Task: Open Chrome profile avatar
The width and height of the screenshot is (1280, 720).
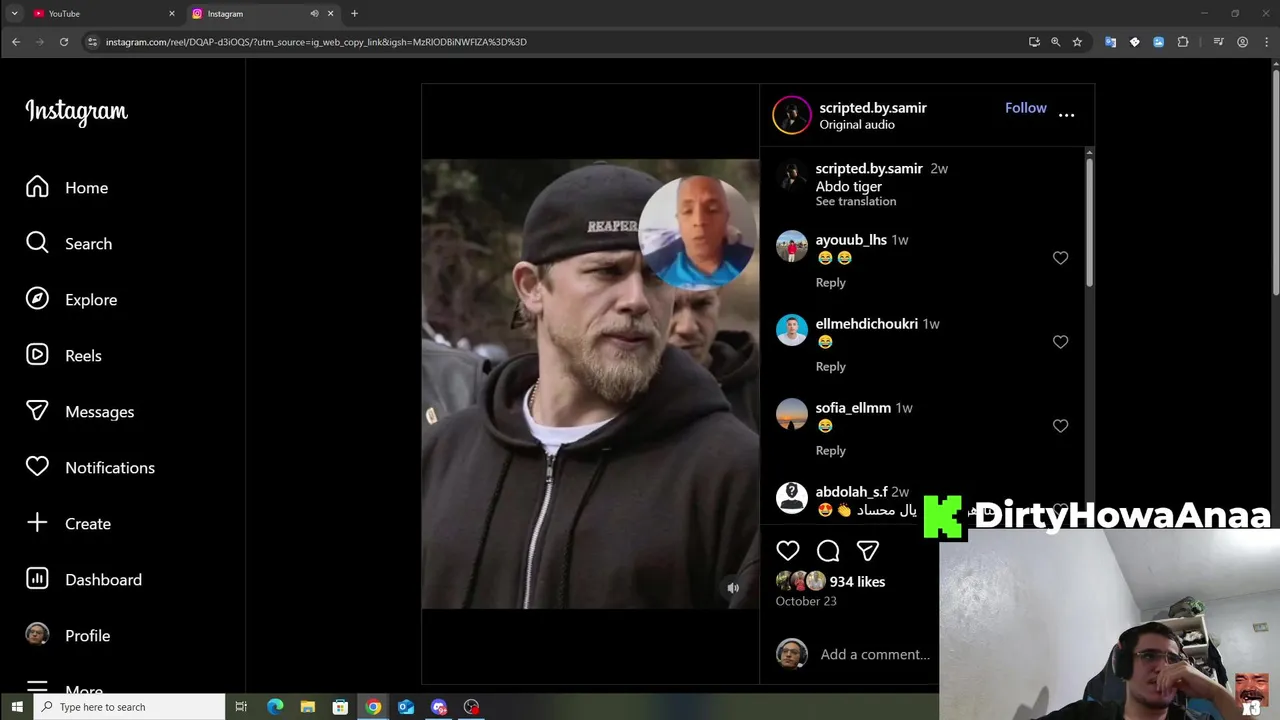Action: point(1243,42)
